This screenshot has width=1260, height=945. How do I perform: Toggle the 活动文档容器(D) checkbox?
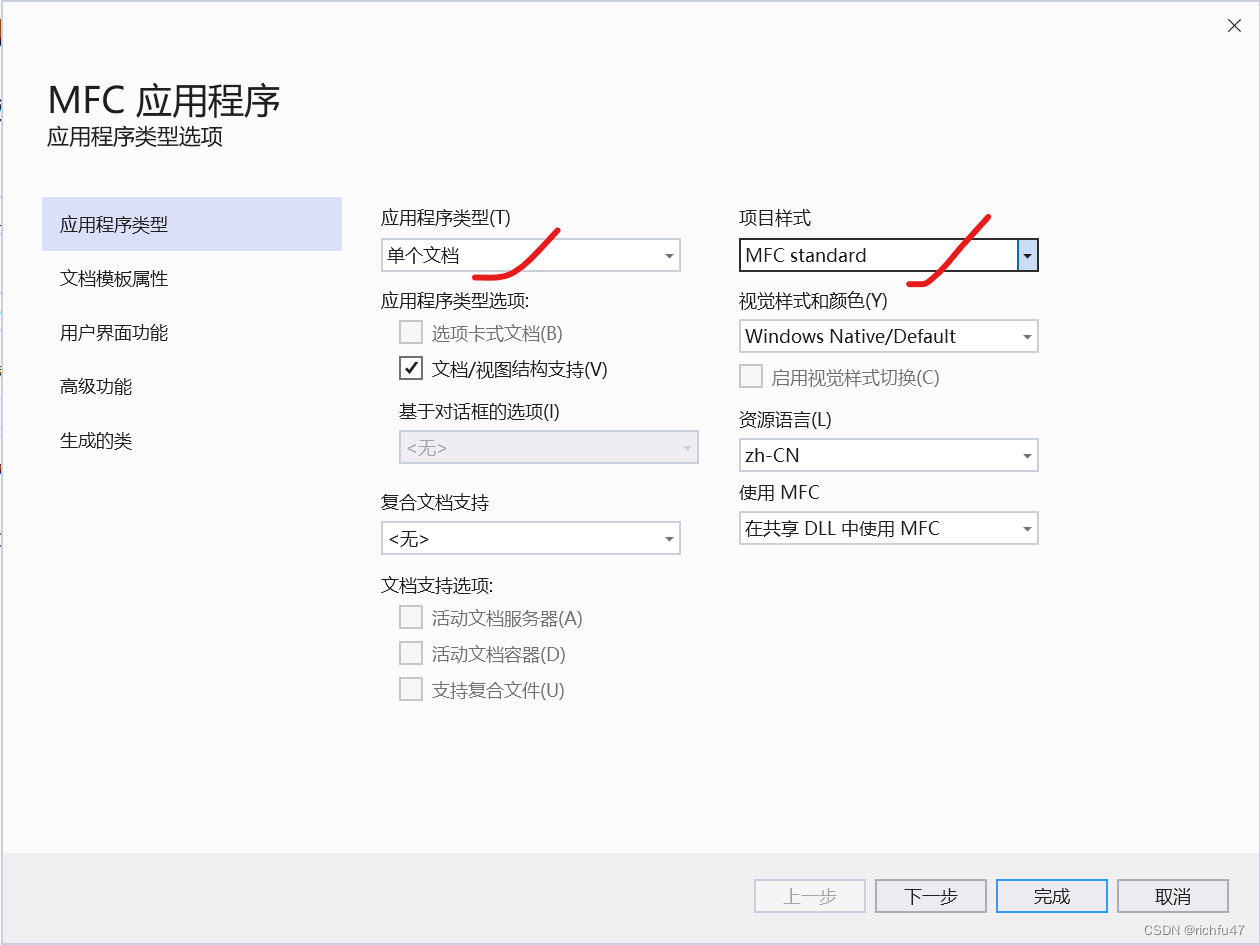[x=411, y=654]
